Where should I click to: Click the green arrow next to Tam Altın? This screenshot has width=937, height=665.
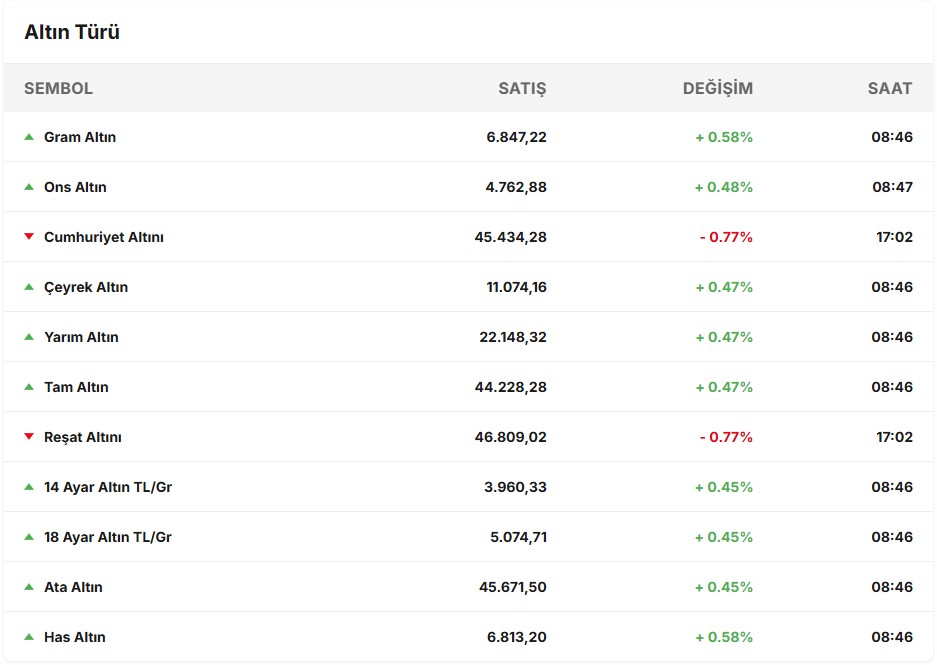29,387
